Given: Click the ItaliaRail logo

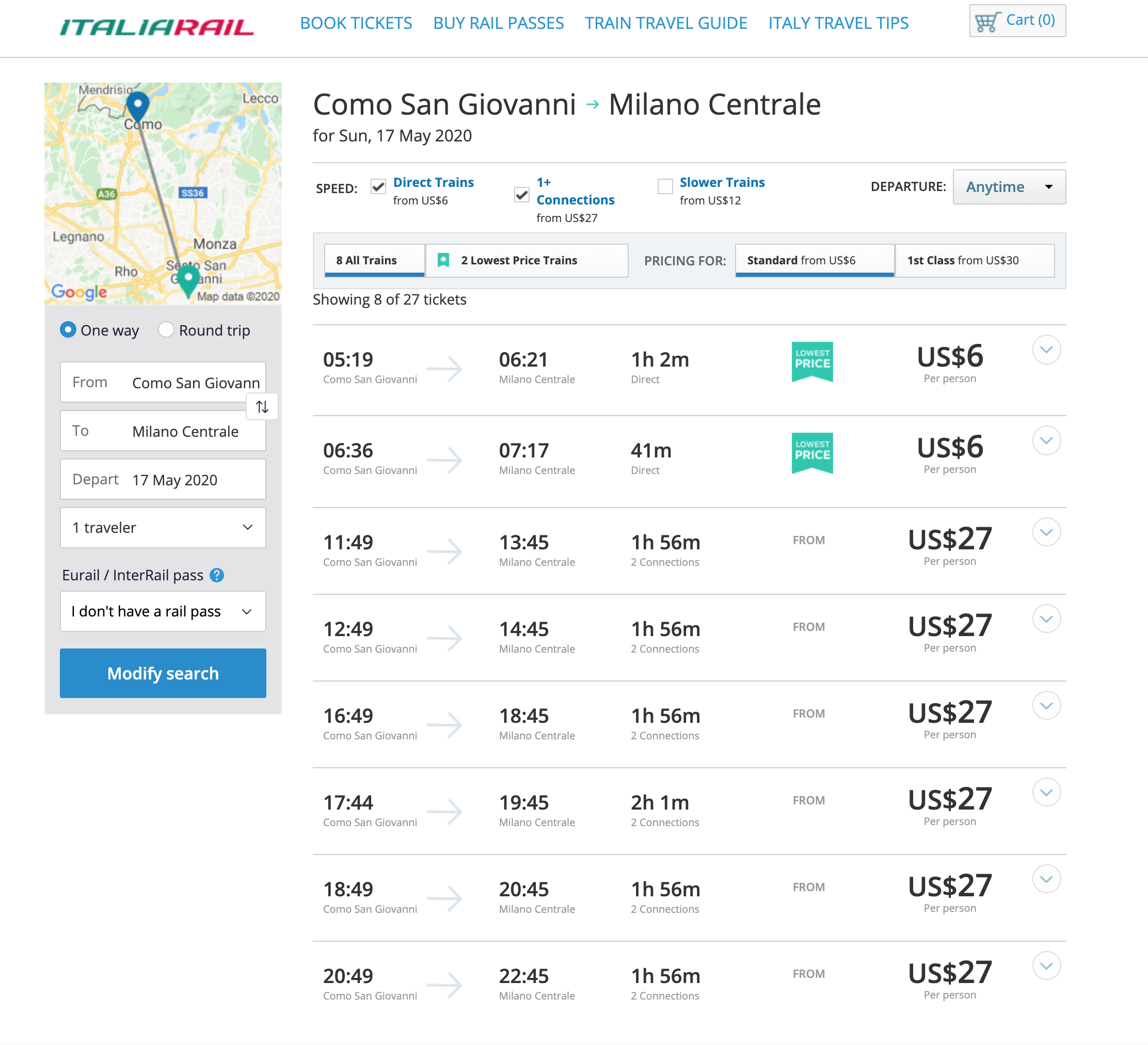Looking at the screenshot, I should pos(157,27).
